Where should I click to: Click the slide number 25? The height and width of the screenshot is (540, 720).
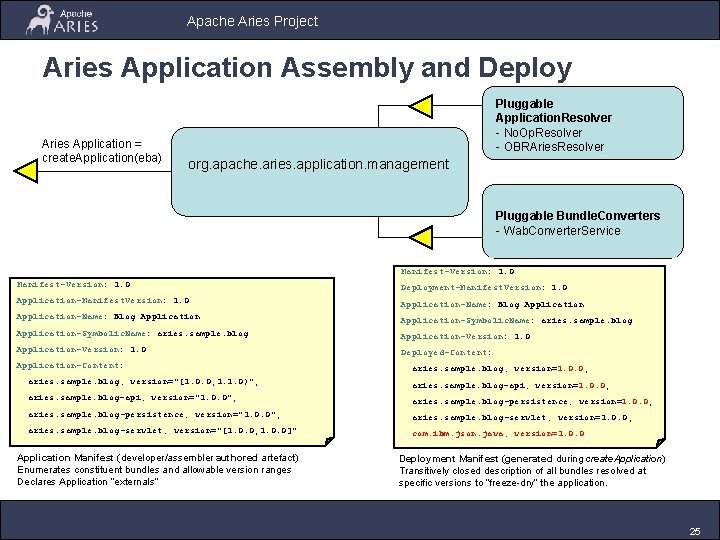point(694,531)
